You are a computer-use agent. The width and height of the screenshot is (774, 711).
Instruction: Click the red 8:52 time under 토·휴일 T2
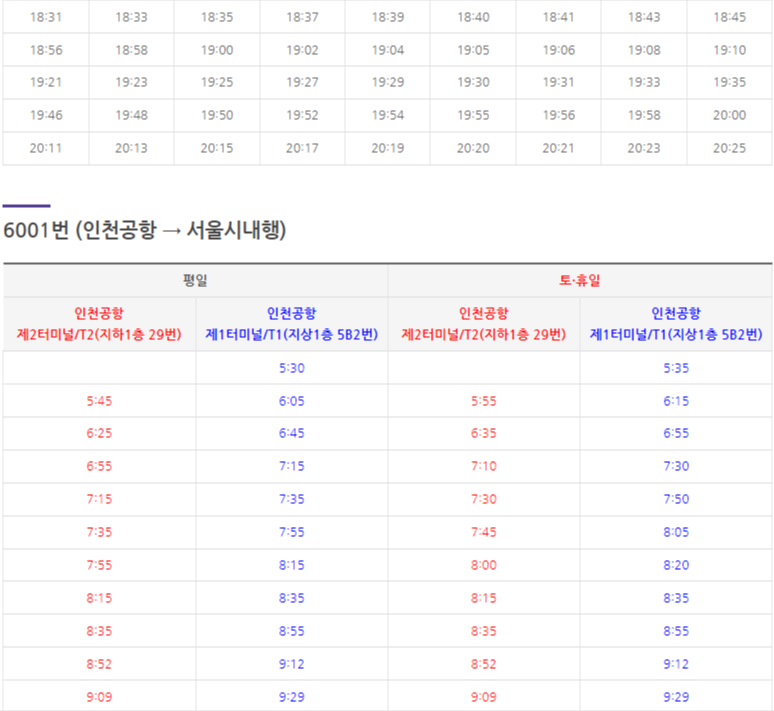483,664
